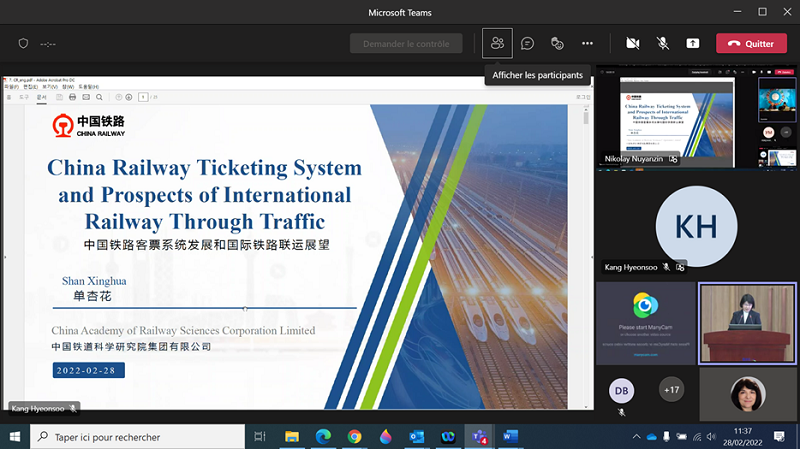
Task: Open Microsoft Edge from the taskbar
Action: [324, 437]
